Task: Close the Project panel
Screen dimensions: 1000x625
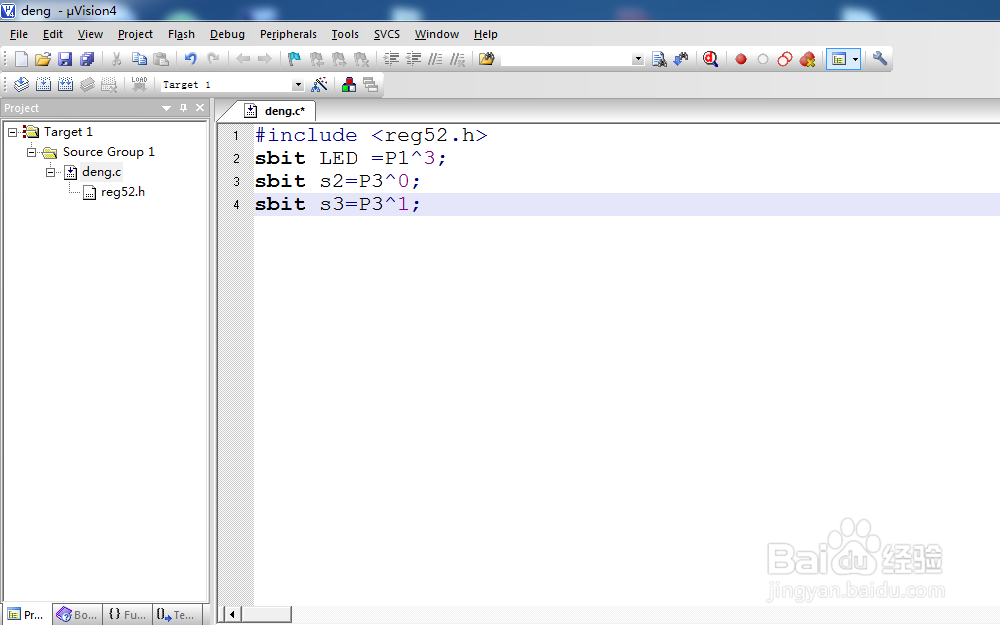Action: [x=200, y=108]
